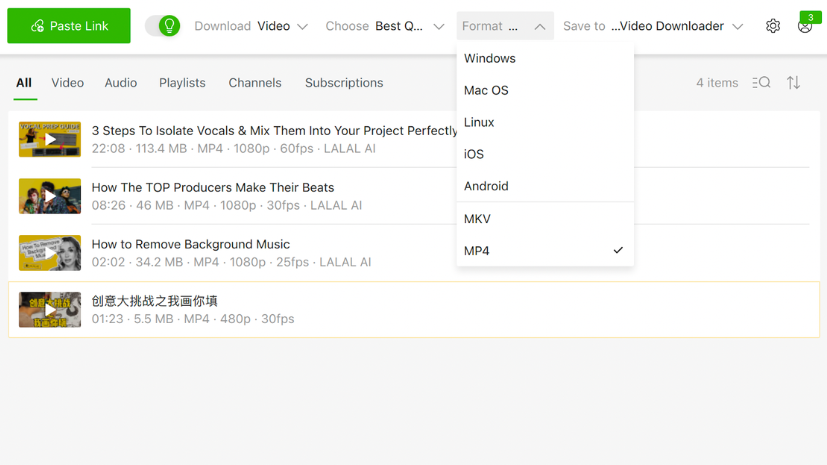This screenshot has height=465, width=827.
Task: Go to the Subscriptions tab
Action: tap(344, 83)
